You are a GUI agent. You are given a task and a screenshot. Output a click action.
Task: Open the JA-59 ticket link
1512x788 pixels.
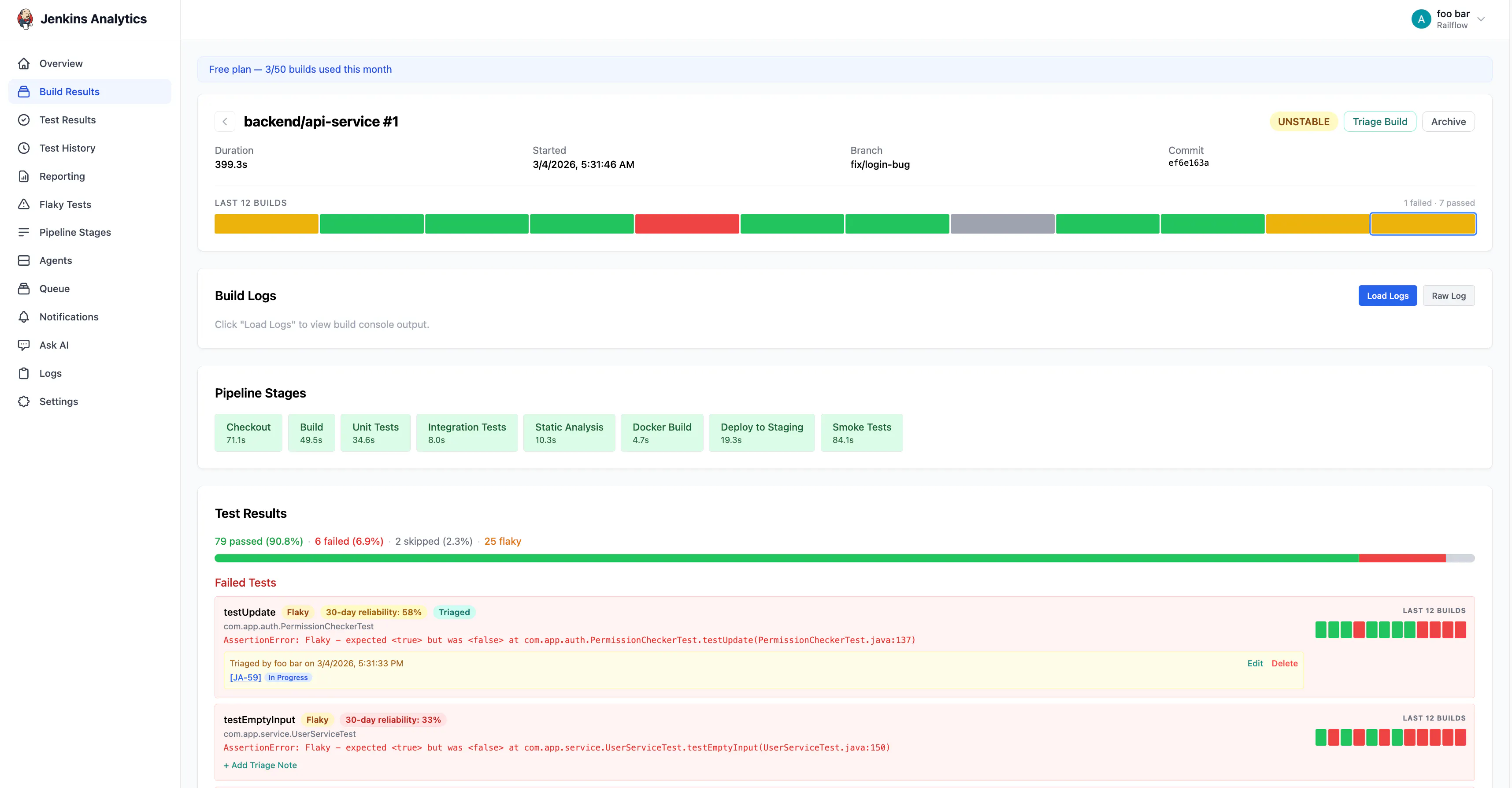click(x=245, y=677)
